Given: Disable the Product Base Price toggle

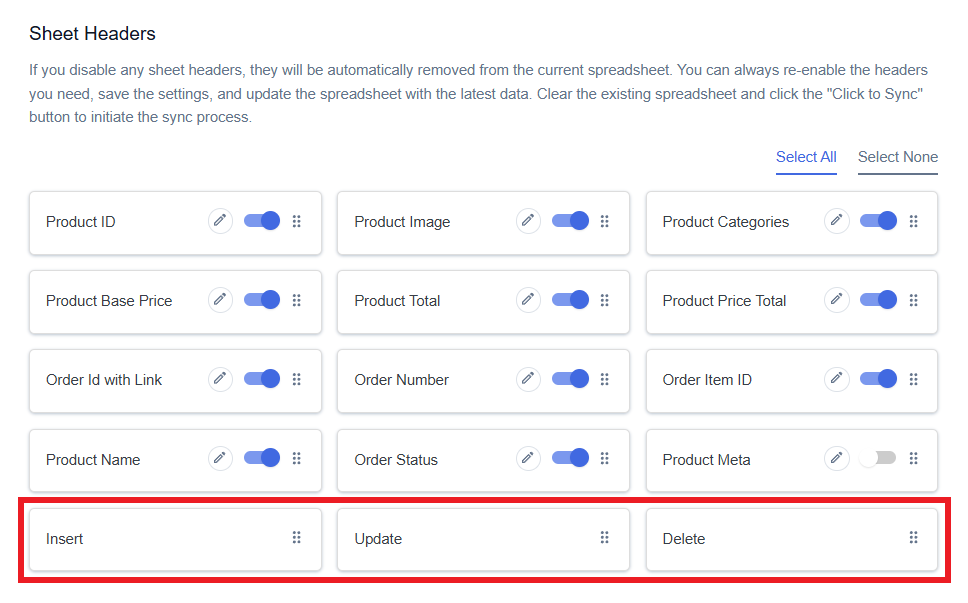Looking at the screenshot, I should point(262,300).
